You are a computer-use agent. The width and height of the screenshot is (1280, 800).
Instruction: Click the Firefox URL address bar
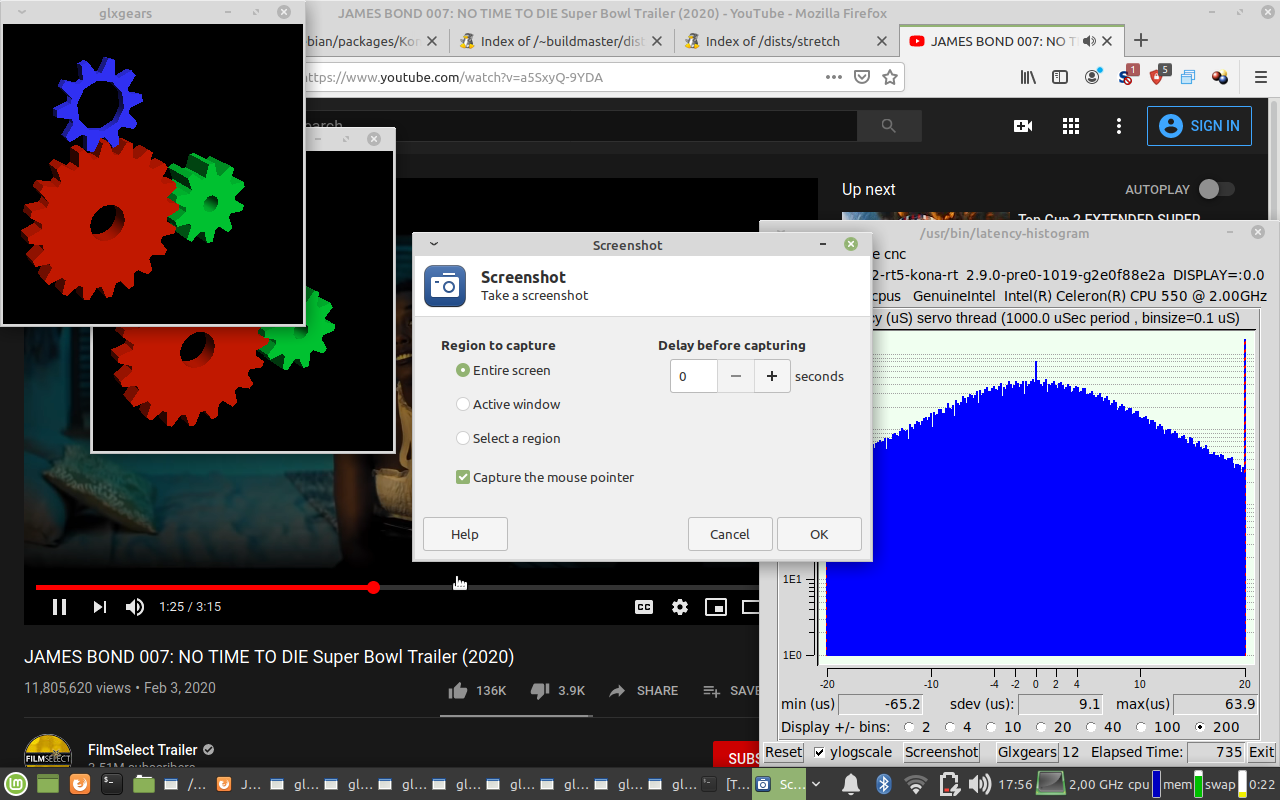(560, 77)
